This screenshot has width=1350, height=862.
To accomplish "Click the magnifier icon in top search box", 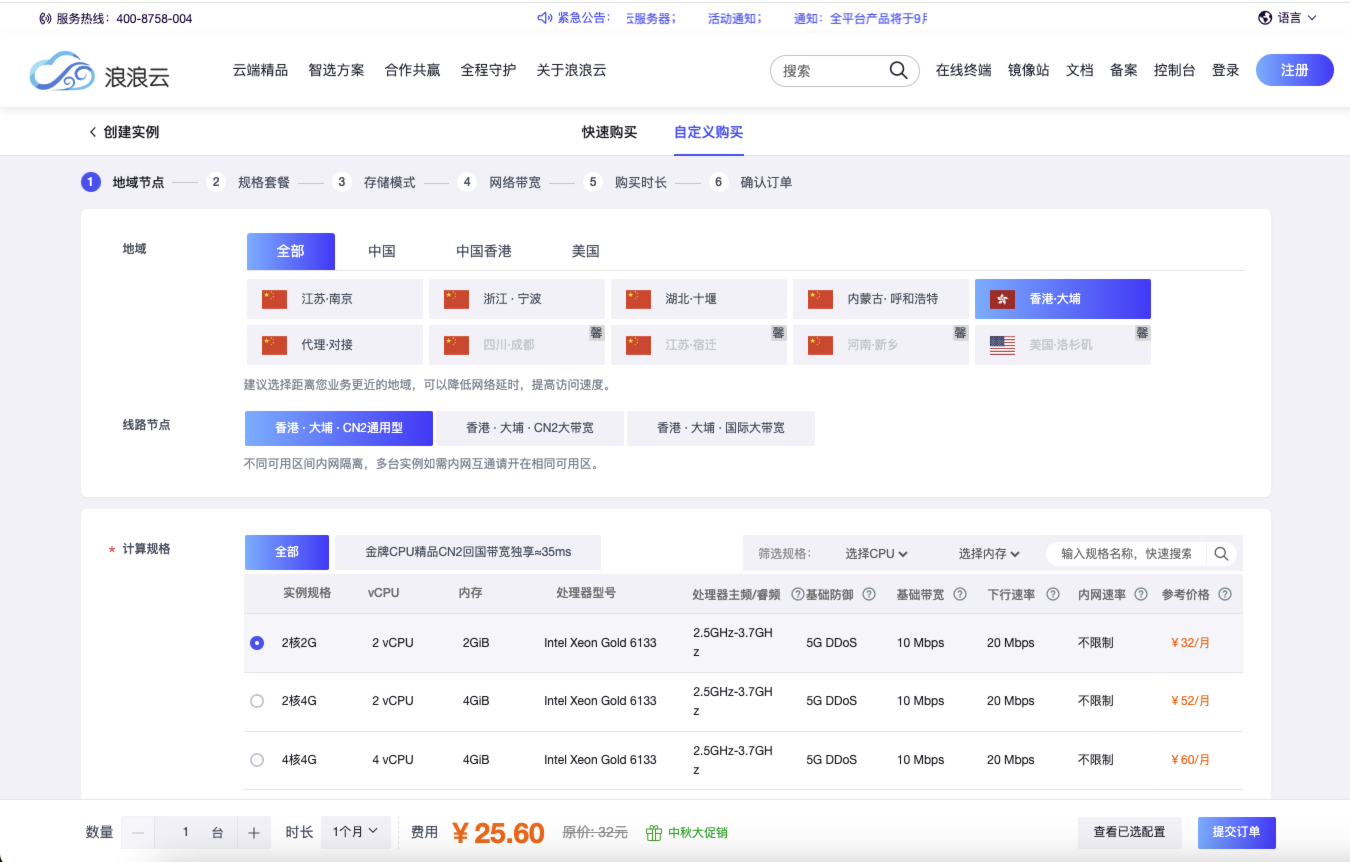I will click(898, 70).
